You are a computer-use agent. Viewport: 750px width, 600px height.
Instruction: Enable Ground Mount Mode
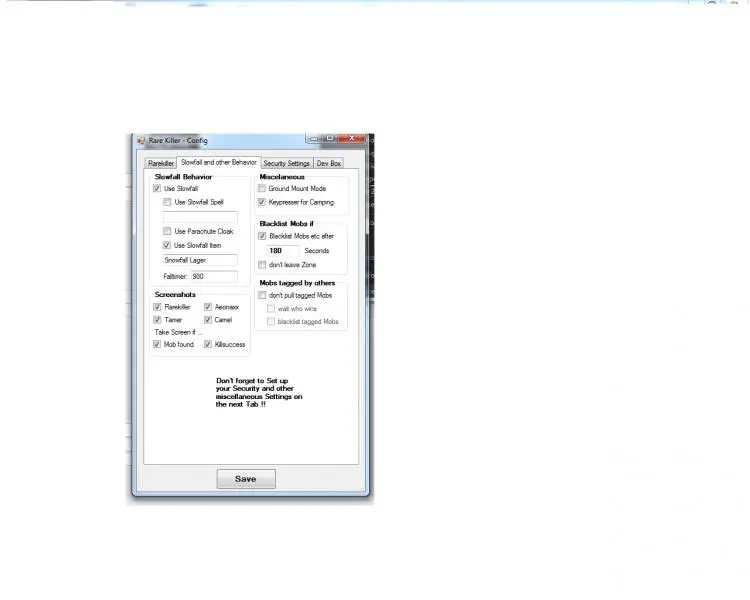[x=262, y=188]
